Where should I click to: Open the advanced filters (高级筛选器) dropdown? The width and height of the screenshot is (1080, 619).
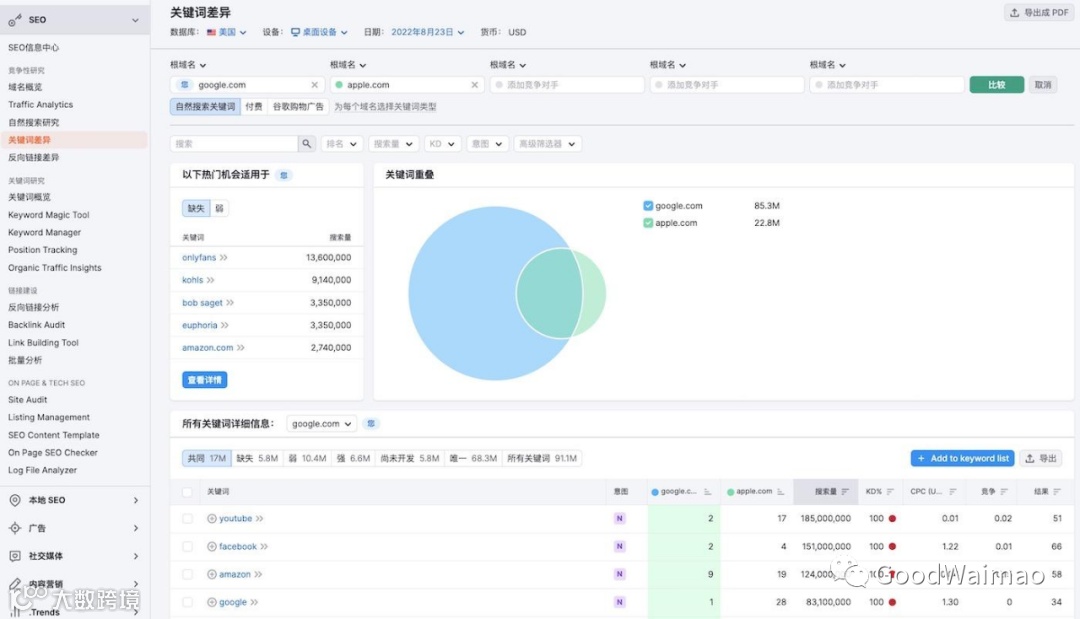pyautogui.click(x=547, y=143)
